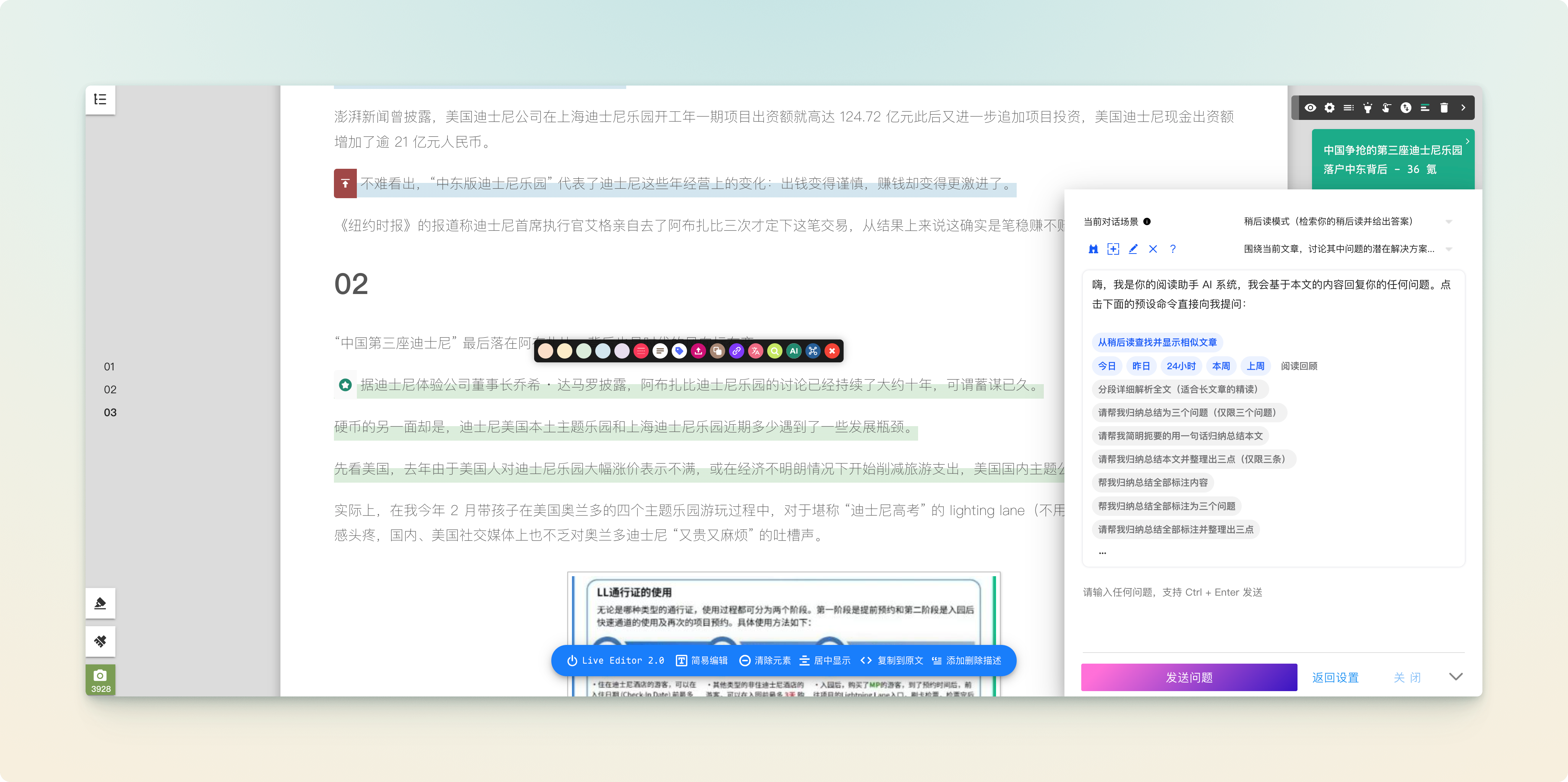Collapse AI panel with bottom-right down chevron
The height and width of the screenshot is (782, 1568).
click(1455, 677)
